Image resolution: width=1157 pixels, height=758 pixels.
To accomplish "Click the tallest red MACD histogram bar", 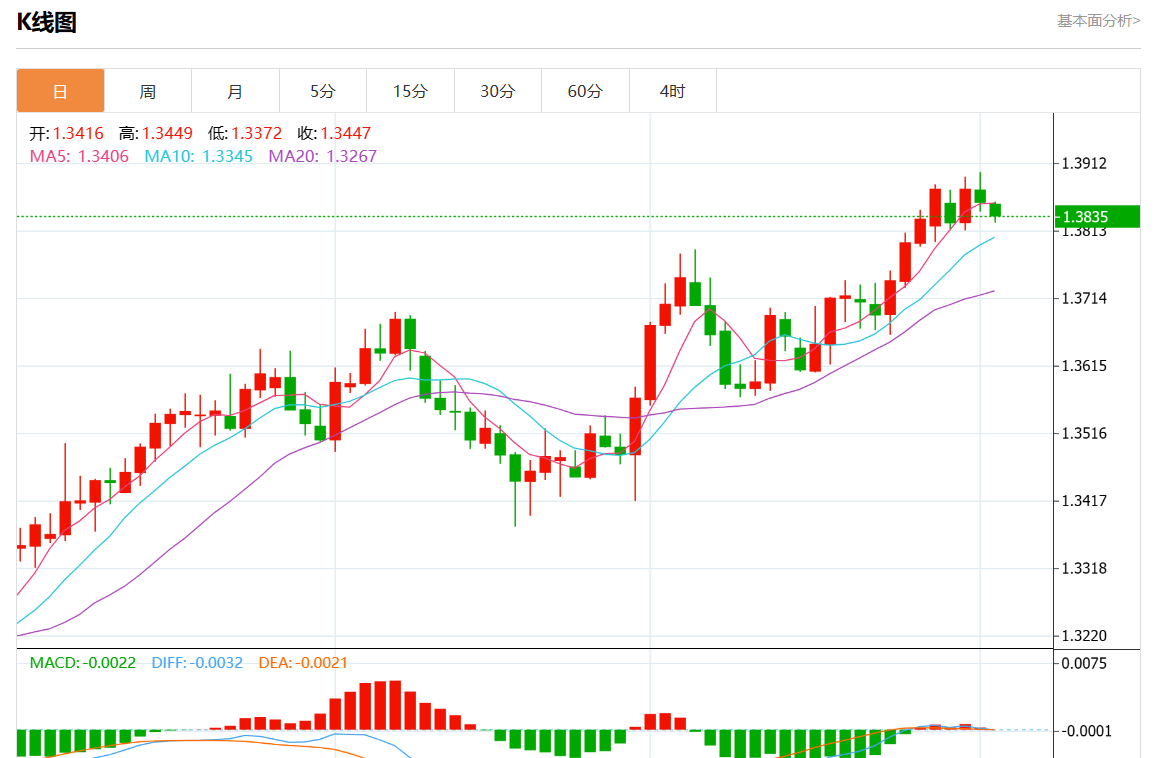I will [396, 706].
